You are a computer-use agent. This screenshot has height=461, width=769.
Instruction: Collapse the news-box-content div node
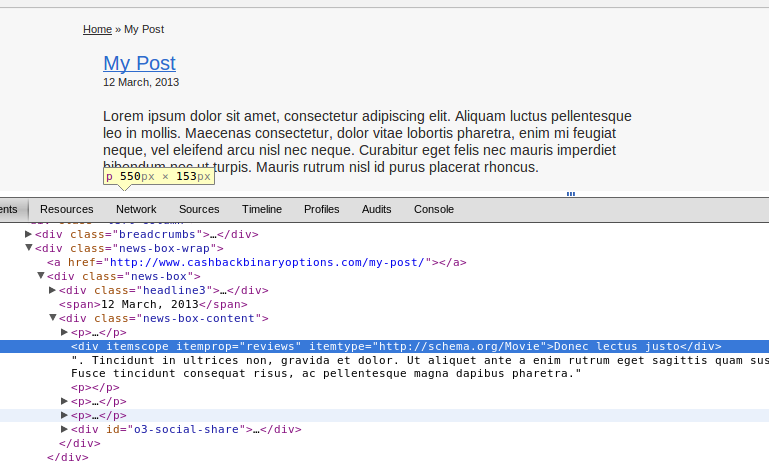[52, 318]
